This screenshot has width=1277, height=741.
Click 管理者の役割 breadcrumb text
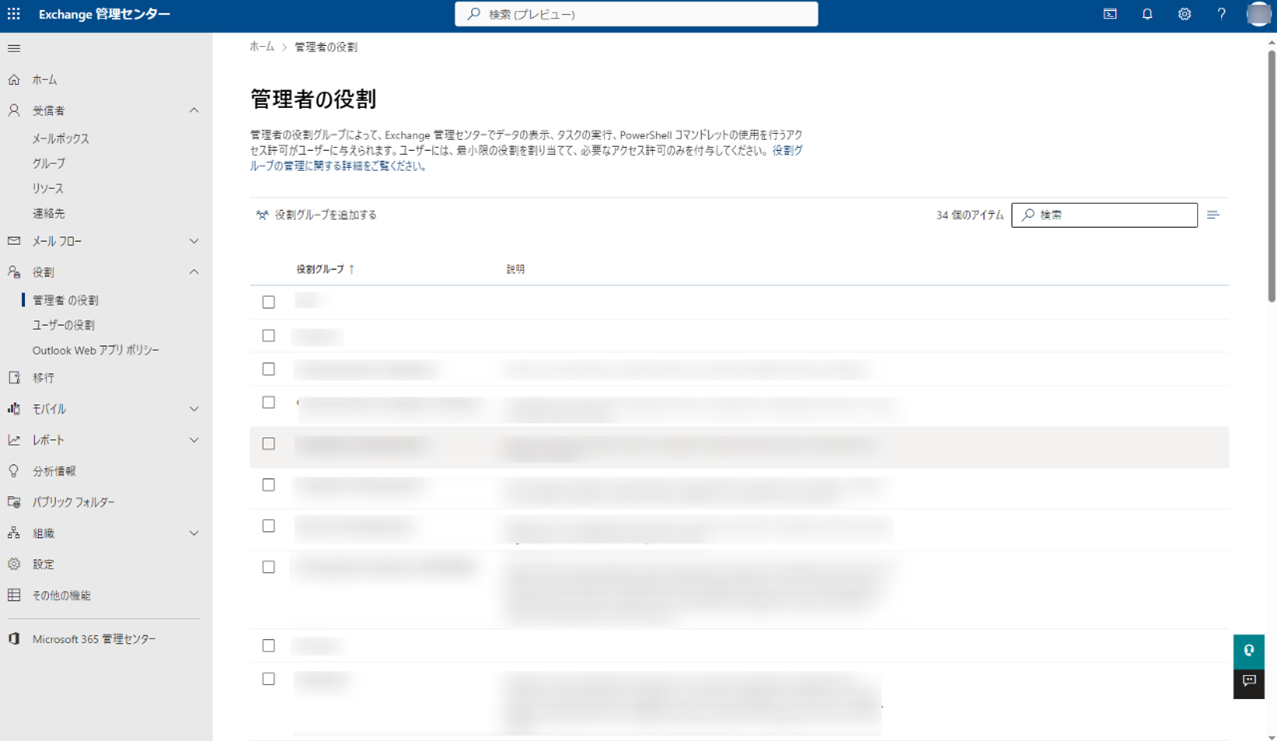326,47
